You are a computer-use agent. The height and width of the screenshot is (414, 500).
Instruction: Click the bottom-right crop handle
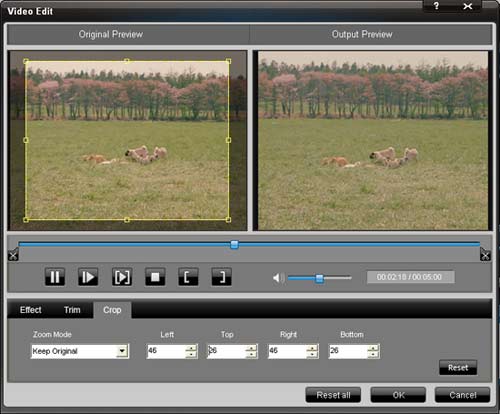coord(228,220)
